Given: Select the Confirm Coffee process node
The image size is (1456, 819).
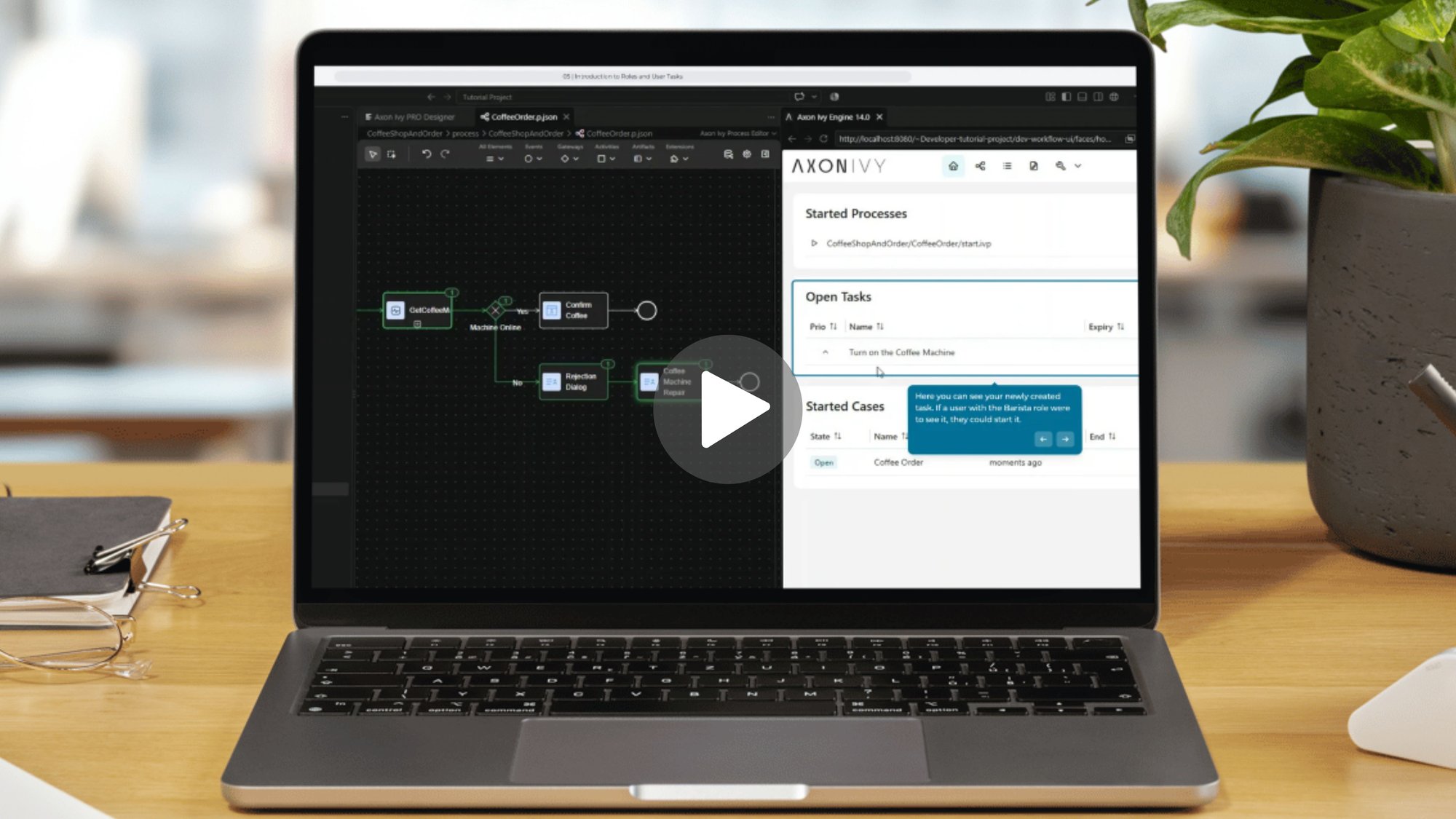Looking at the screenshot, I should [574, 310].
